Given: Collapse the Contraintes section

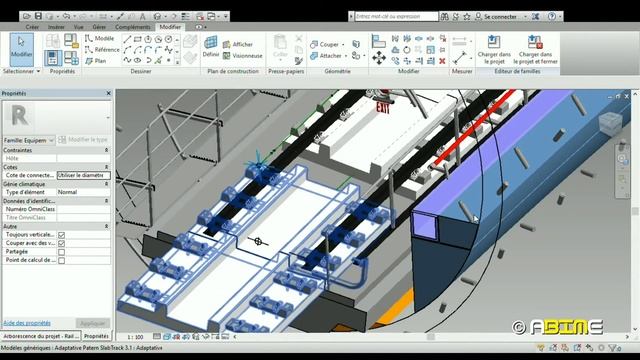Looking at the screenshot, I should point(106,150).
